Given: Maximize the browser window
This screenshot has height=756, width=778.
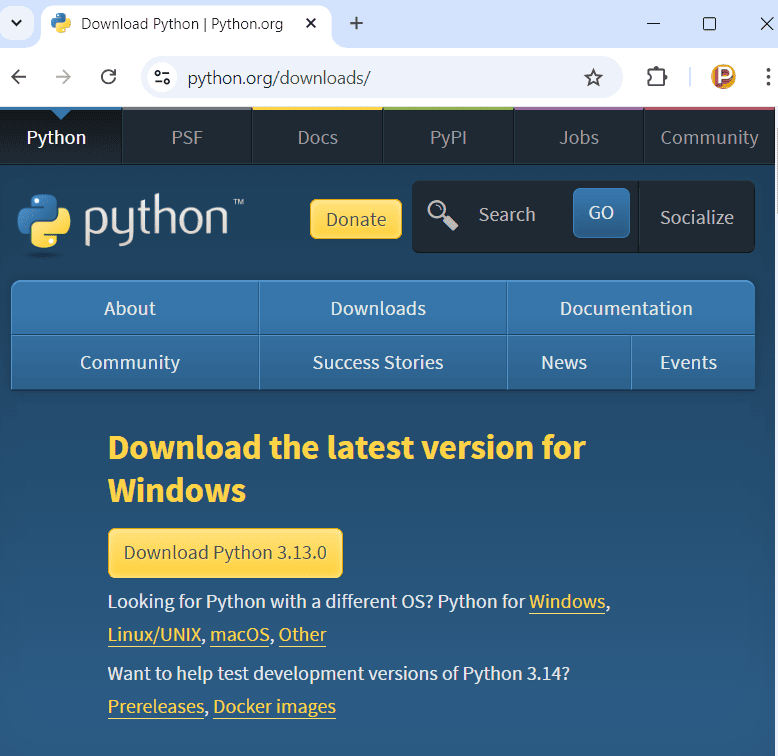Looking at the screenshot, I should click(710, 23).
